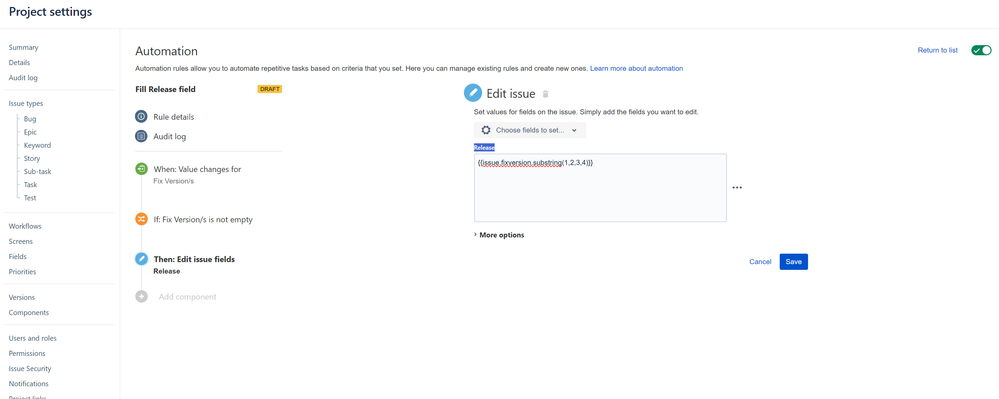Open Learn more about automation link
Viewport: 999px width, 399px height.
[636, 68]
